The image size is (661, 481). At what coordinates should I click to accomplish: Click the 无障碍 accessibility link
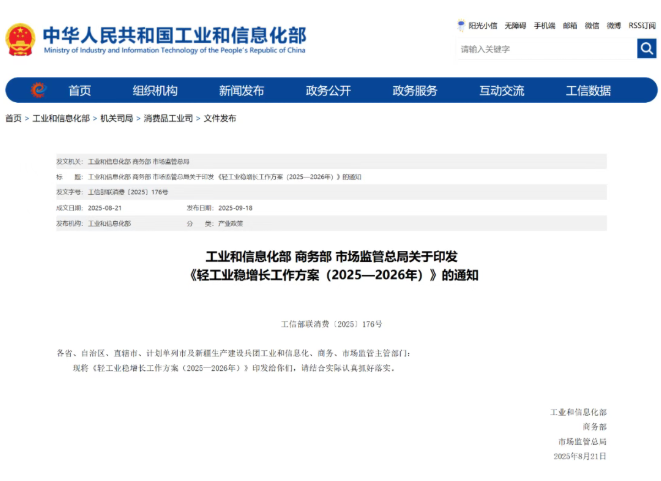[515, 25]
